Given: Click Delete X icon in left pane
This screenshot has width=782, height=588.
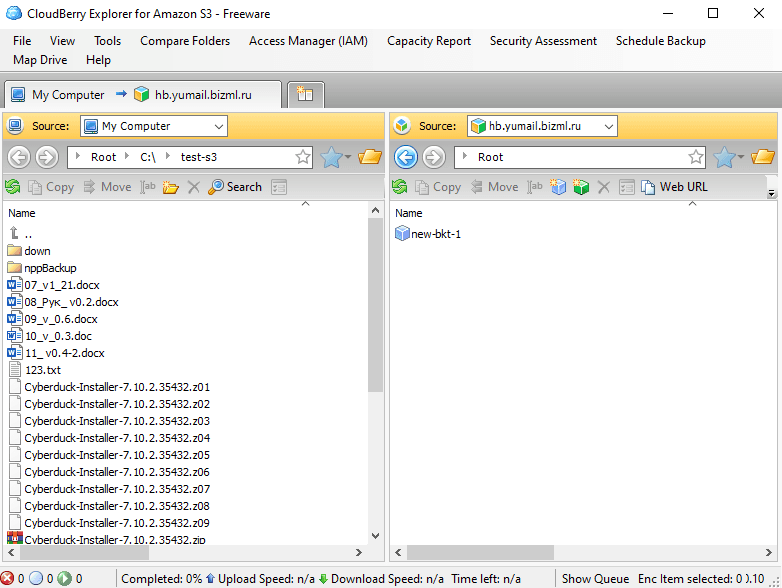Looking at the screenshot, I should (194, 188).
